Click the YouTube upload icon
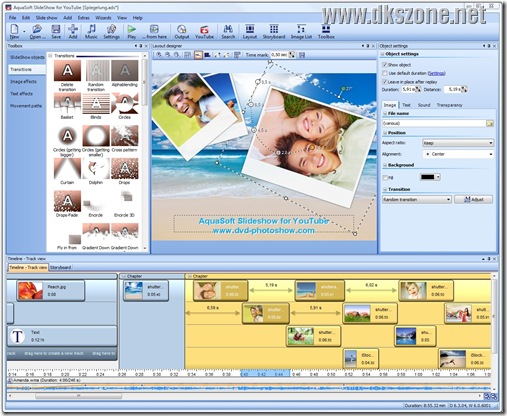The height and width of the screenshot is (416, 507). coord(204,31)
